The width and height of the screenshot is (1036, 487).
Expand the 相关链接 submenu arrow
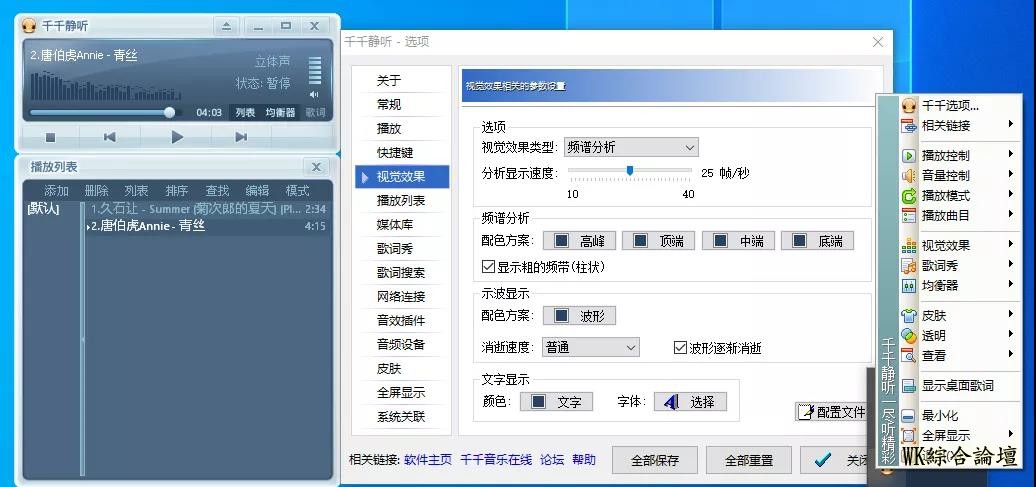click(x=1011, y=124)
